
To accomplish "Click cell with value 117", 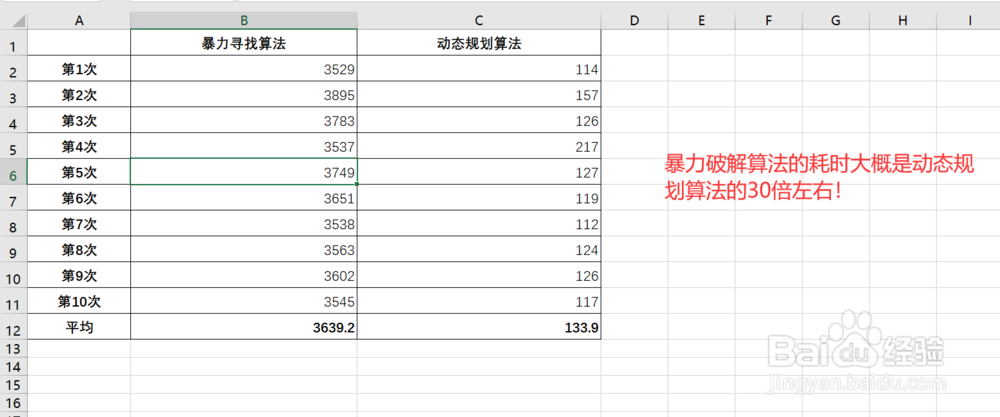I will coord(479,301).
